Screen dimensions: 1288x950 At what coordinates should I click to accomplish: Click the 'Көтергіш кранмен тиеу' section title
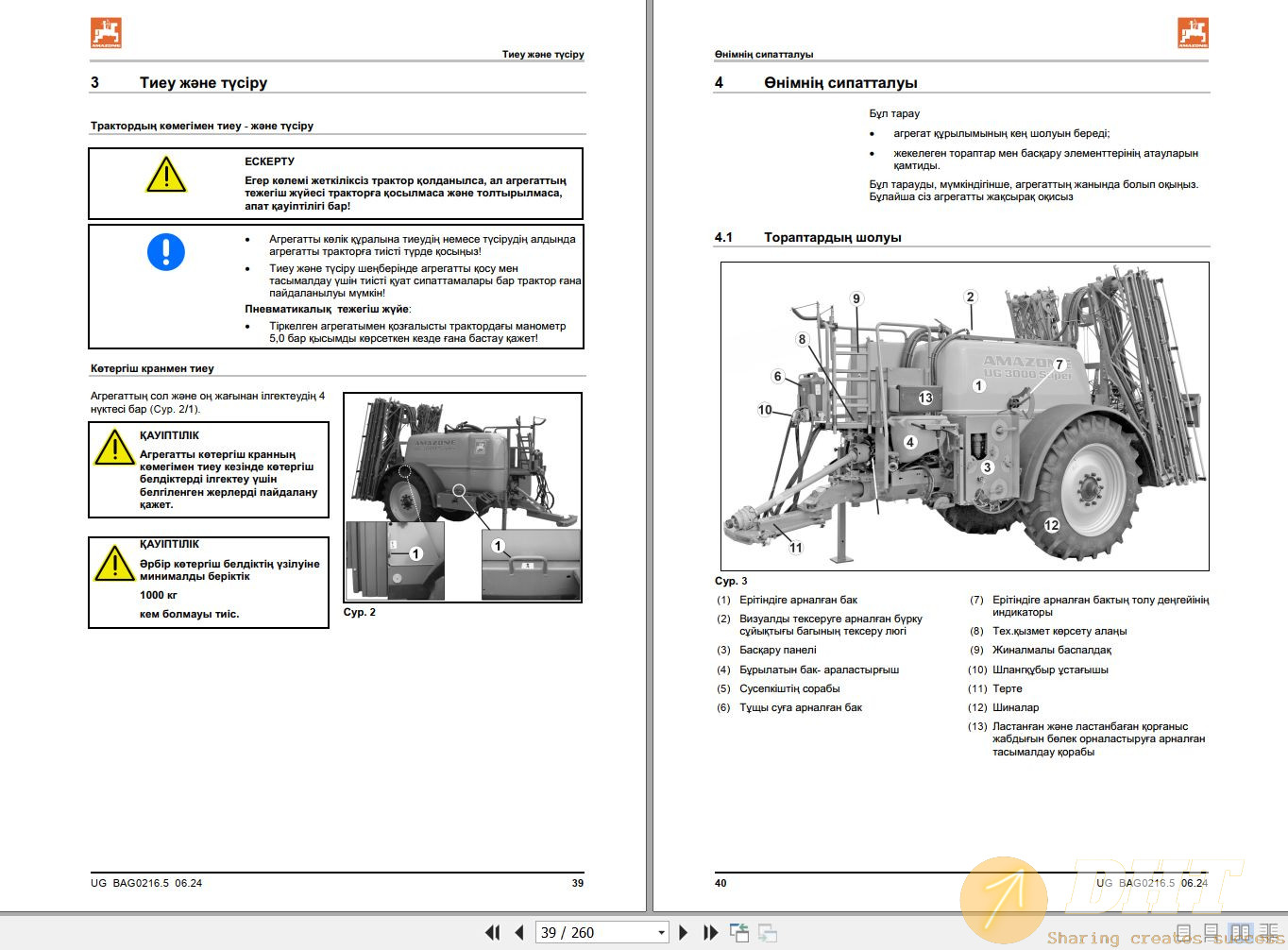152,368
